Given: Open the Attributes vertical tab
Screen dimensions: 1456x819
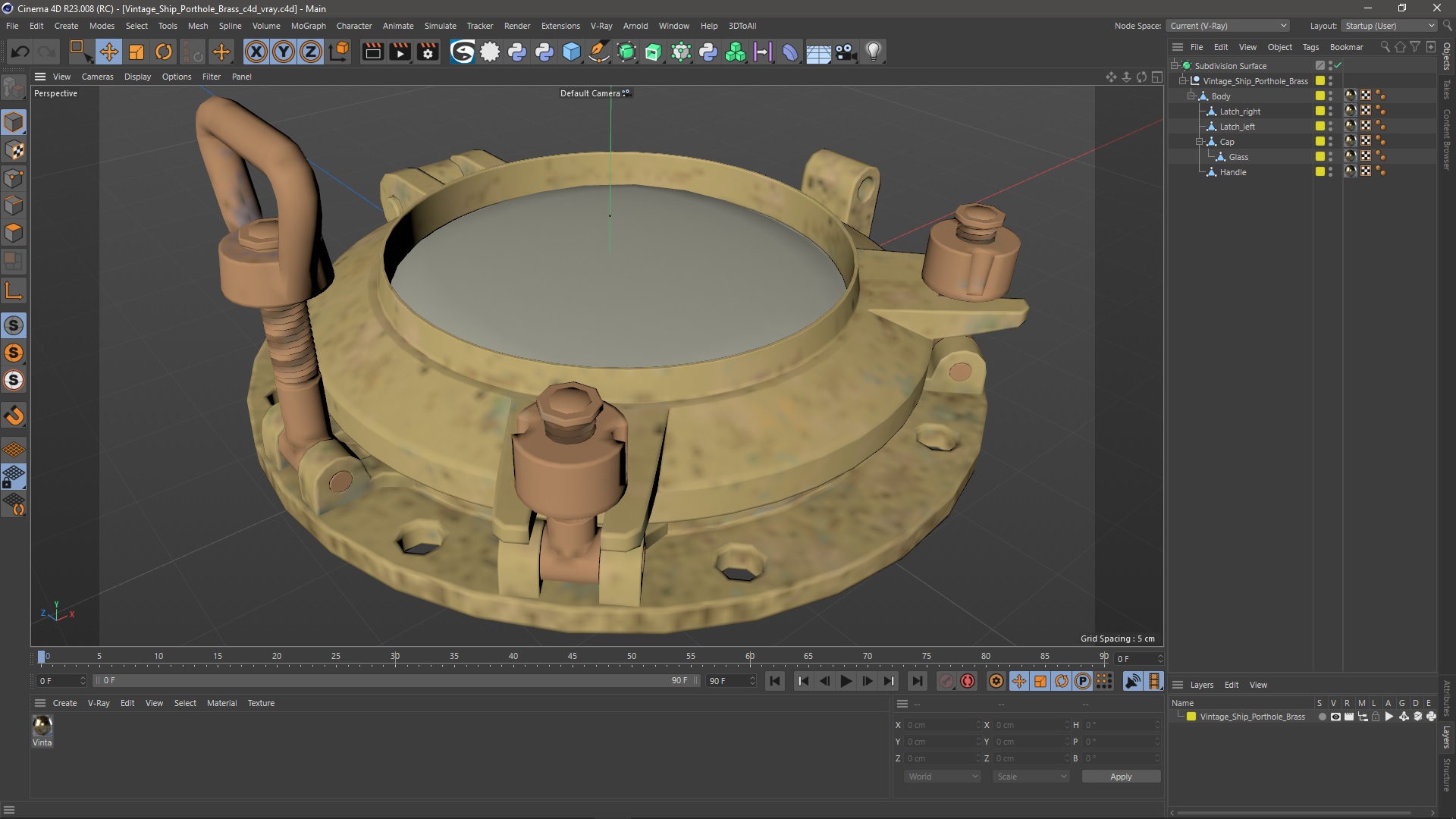Looking at the screenshot, I should pos(1447,698).
